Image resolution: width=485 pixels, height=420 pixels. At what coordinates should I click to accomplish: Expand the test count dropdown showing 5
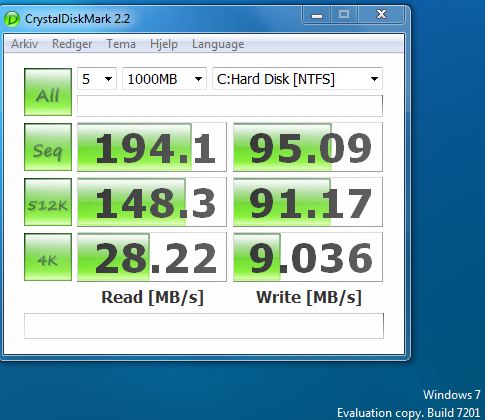(97, 79)
